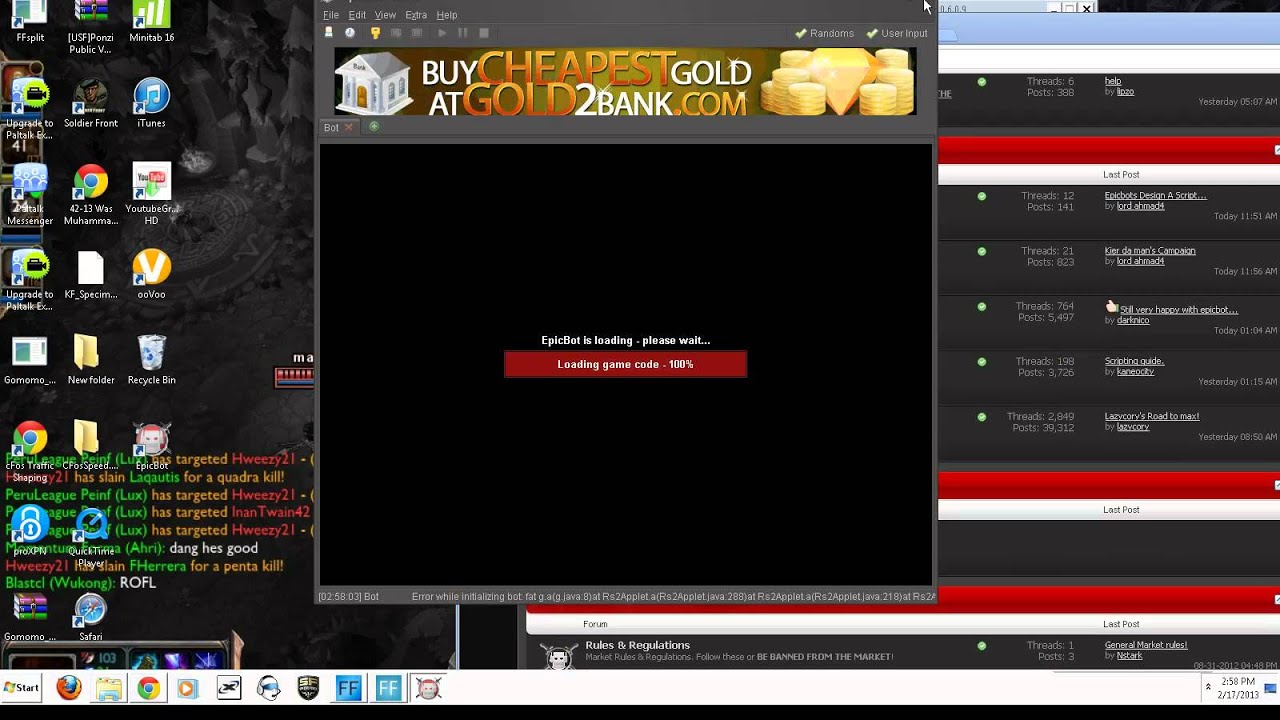This screenshot has height=720, width=1280.
Task: Open 'Lazycory's Road to max!' forum link
Action: click(1152, 415)
